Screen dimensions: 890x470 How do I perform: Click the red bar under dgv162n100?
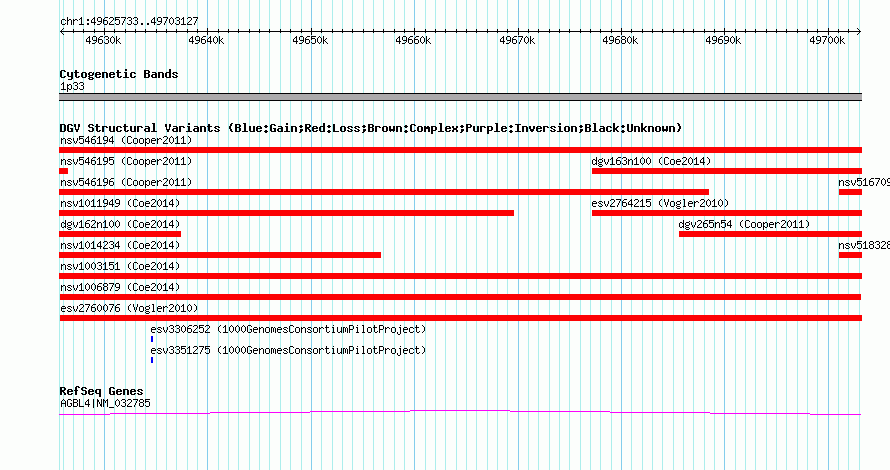point(120,234)
